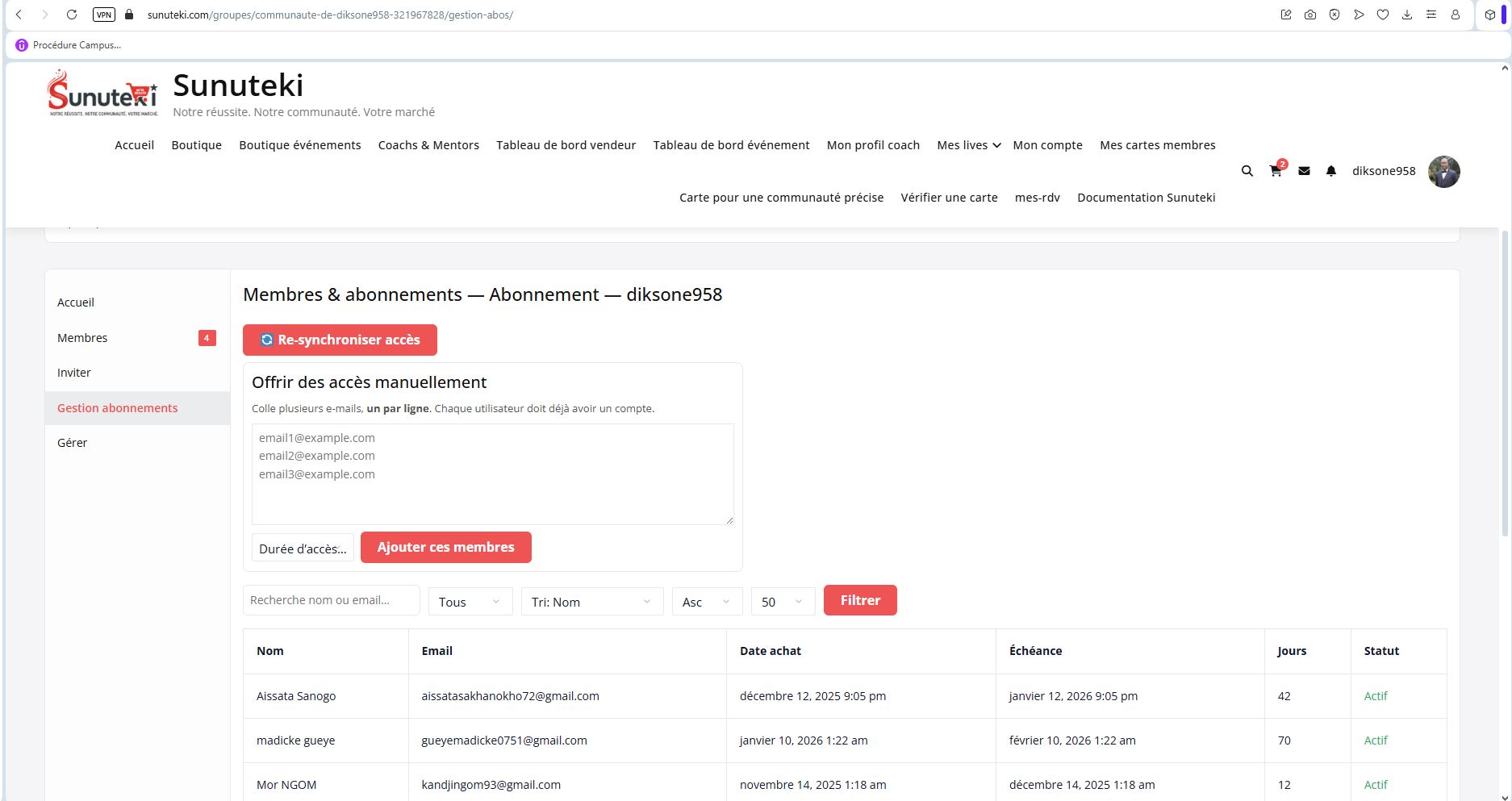Screen dimensions: 1512x801
Task: Reload the page with browser refresh icon
Action: point(72,15)
